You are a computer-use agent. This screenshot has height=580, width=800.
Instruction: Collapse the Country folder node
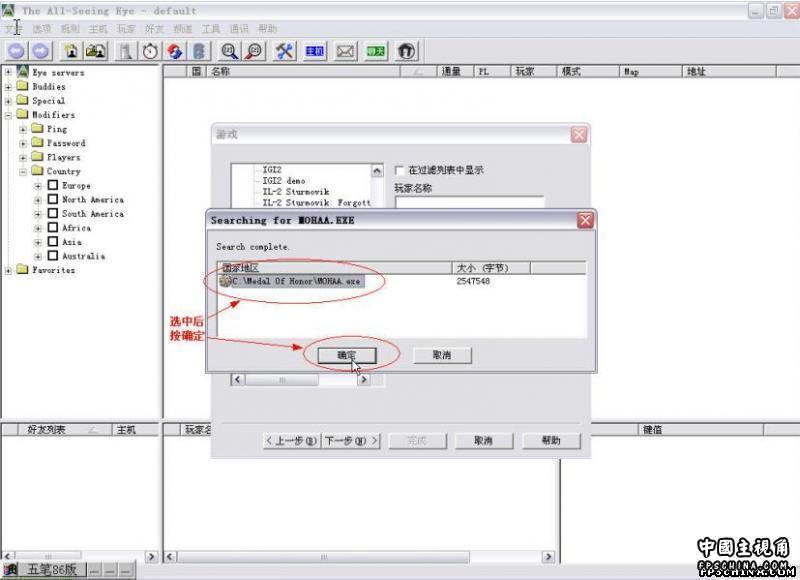23,172
